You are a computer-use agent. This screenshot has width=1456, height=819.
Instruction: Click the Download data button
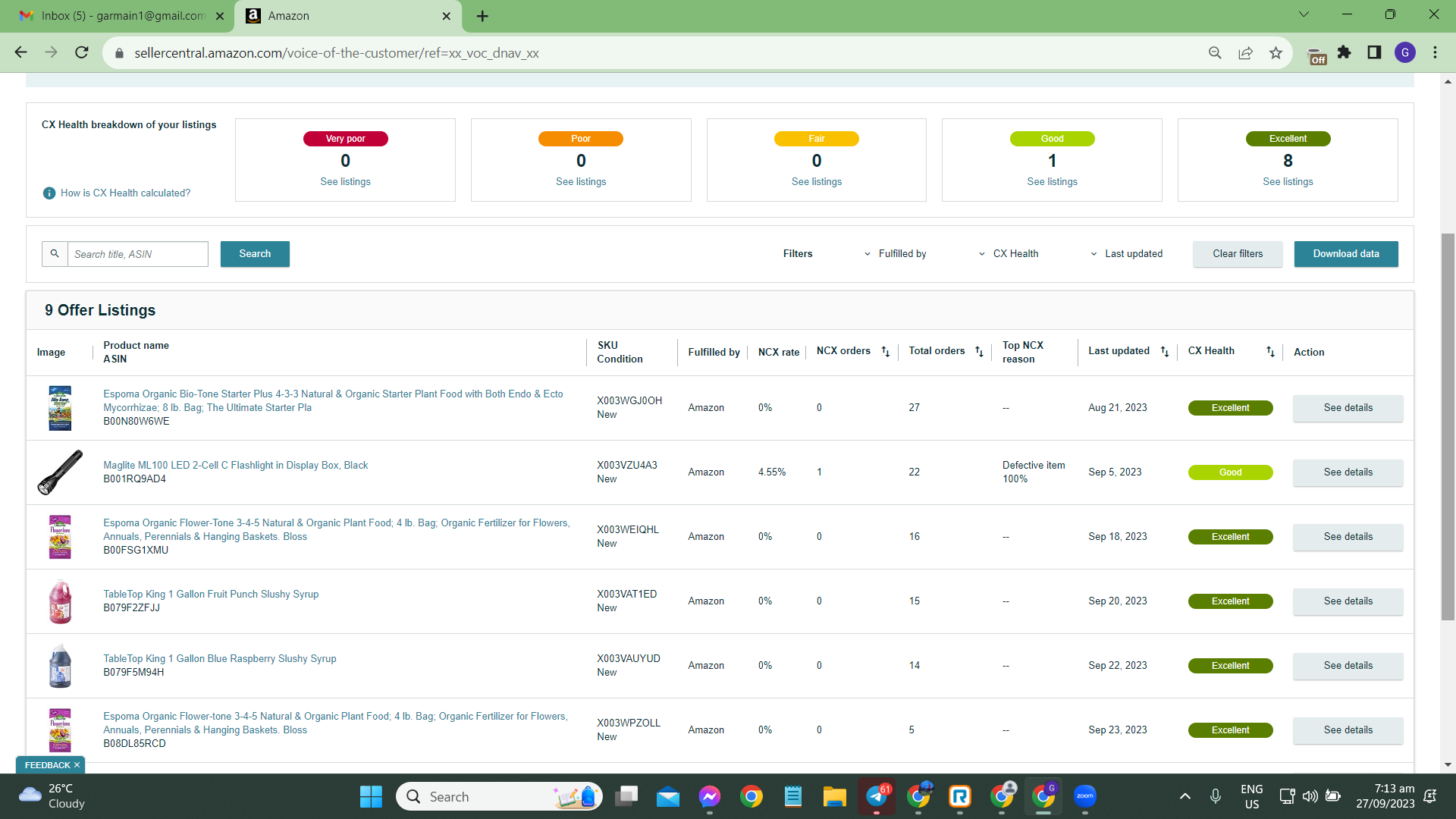(1346, 254)
